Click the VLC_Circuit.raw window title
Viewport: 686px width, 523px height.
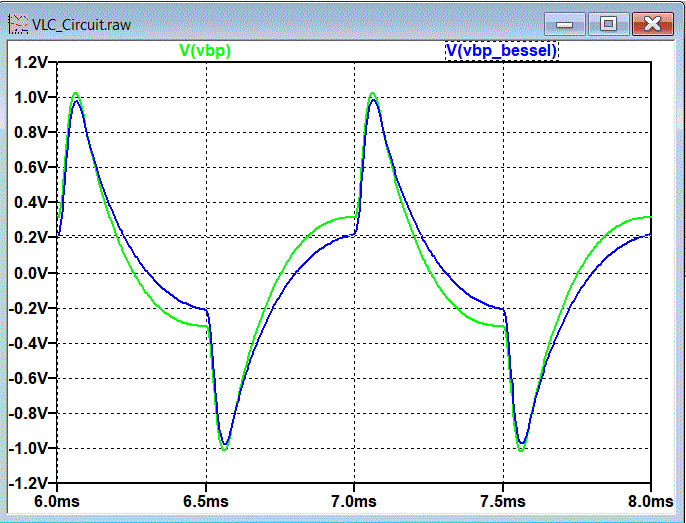(81, 25)
